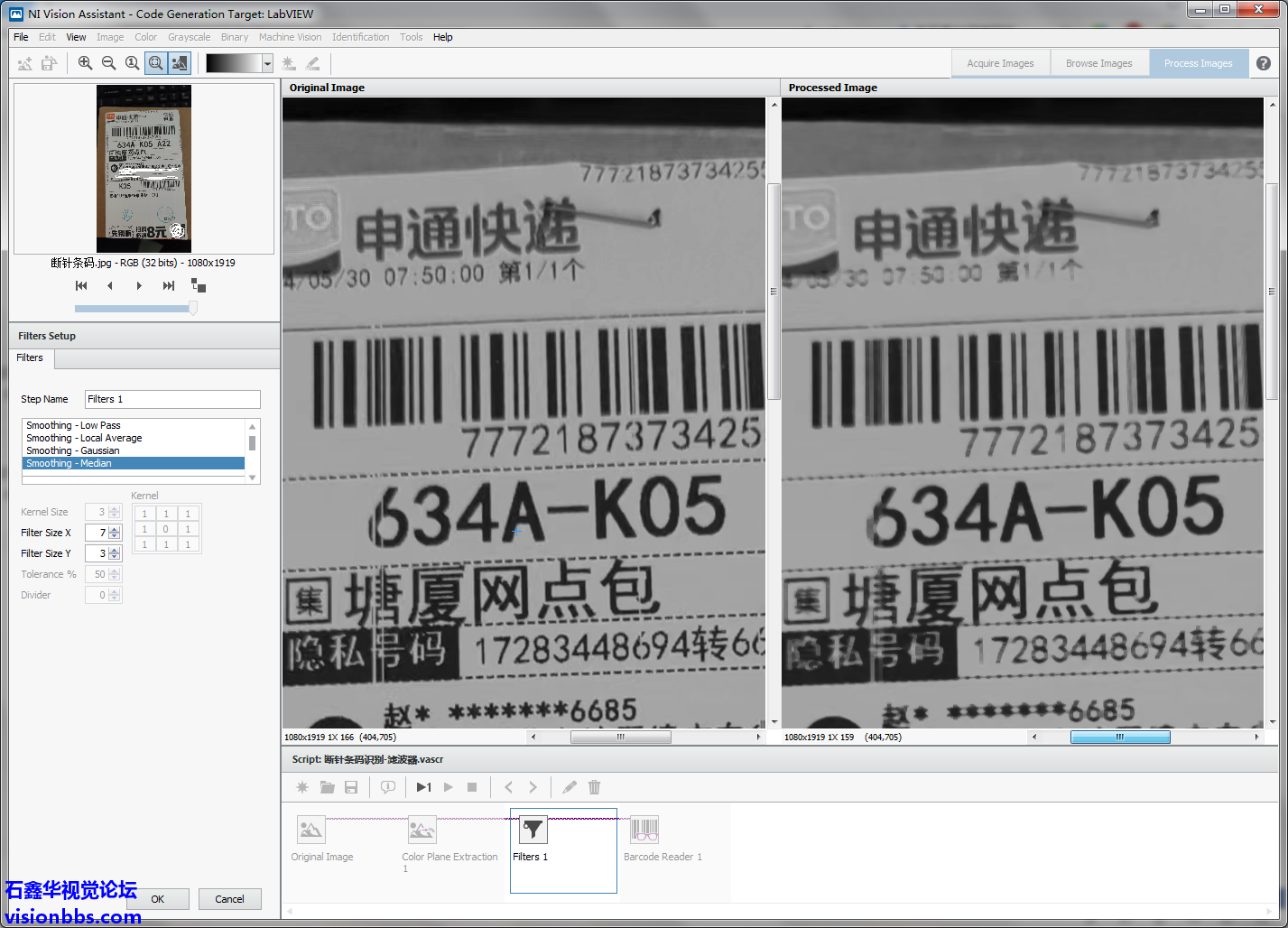Click the Zoom In magnifier icon
This screenshot has height=928, width=1288.
(x=85, y=63)
